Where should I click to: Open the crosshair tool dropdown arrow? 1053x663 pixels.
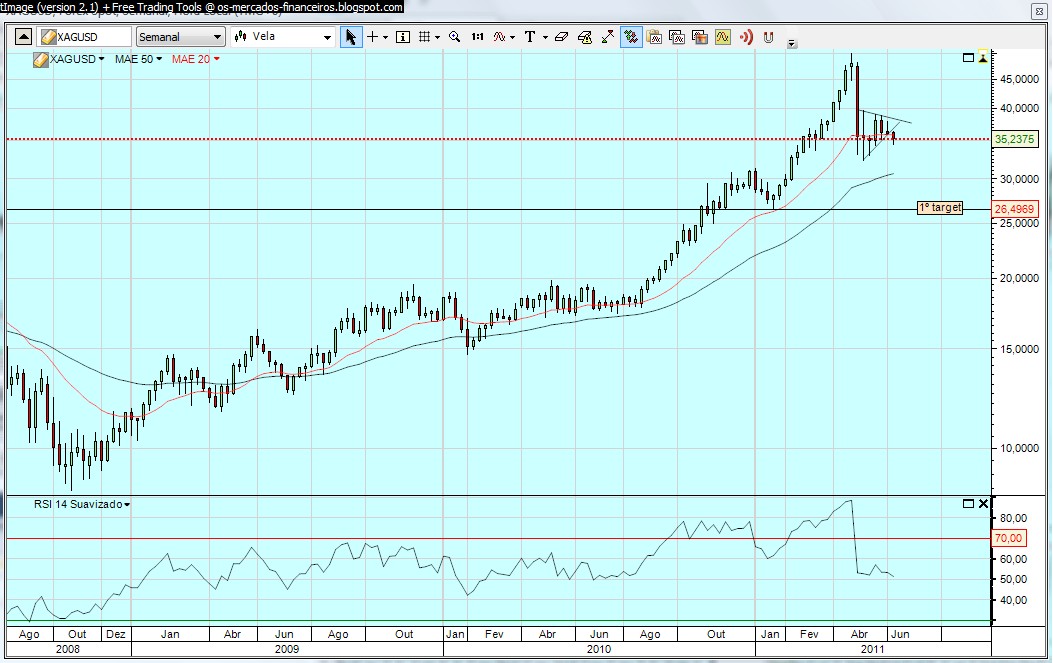click(385, 38)
